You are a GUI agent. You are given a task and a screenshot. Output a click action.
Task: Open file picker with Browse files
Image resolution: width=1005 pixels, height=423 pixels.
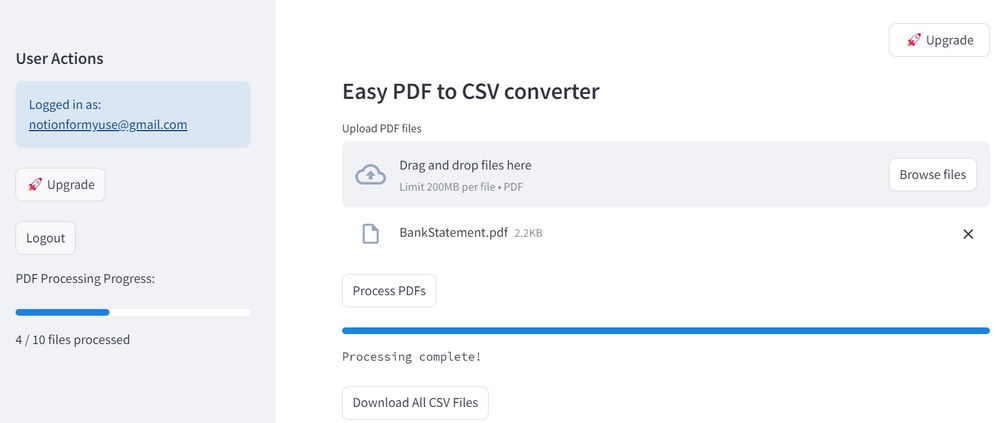click(932, 174)
